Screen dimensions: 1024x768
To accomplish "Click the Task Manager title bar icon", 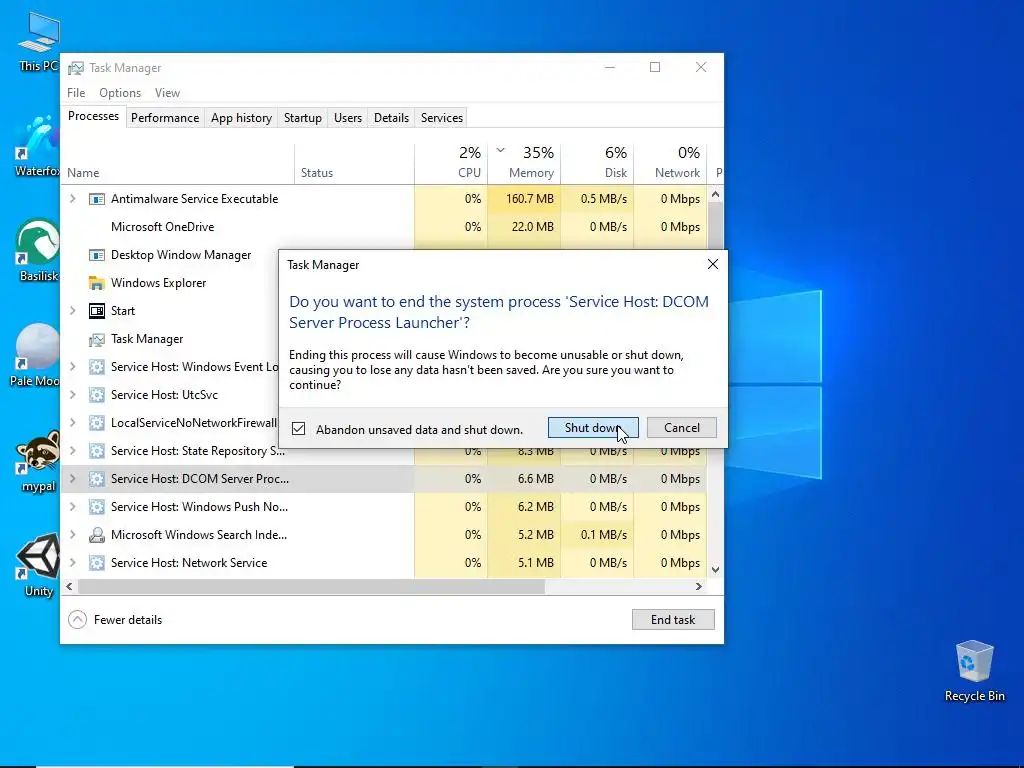I will (76, 68).
